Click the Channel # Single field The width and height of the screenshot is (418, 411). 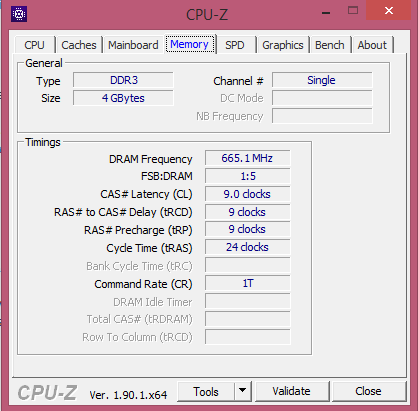coord(322,80)
